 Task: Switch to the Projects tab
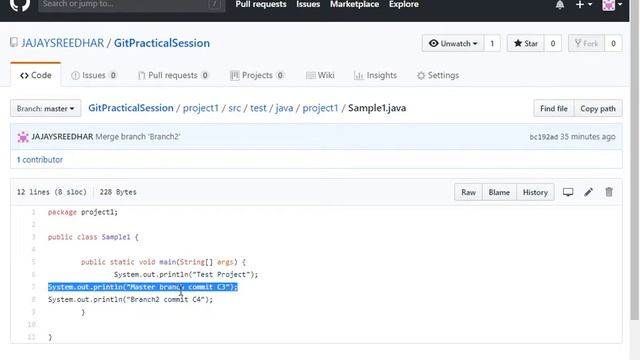257,75
